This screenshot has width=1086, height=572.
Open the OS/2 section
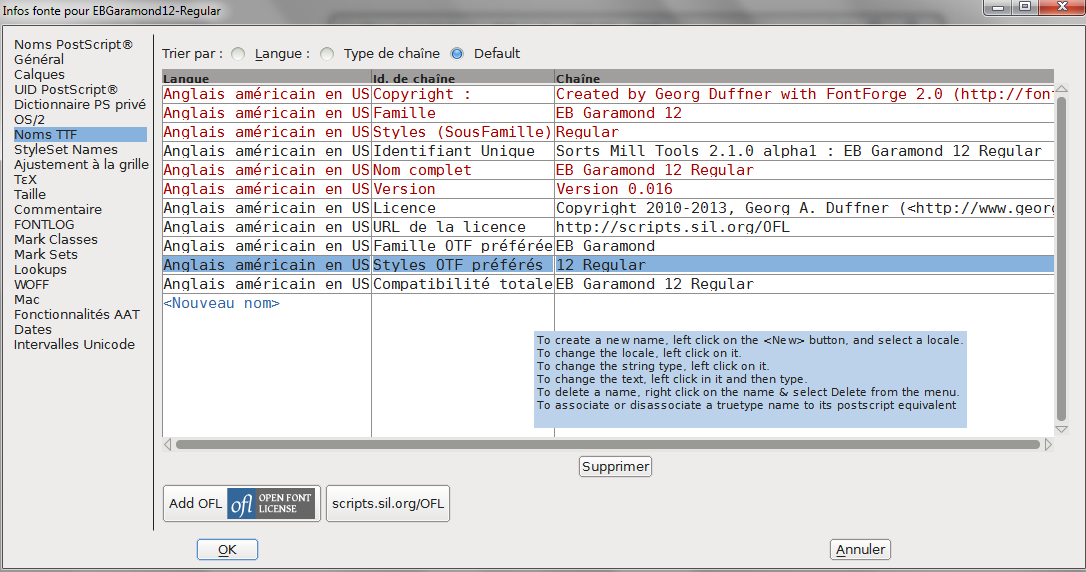pos(29,120)
